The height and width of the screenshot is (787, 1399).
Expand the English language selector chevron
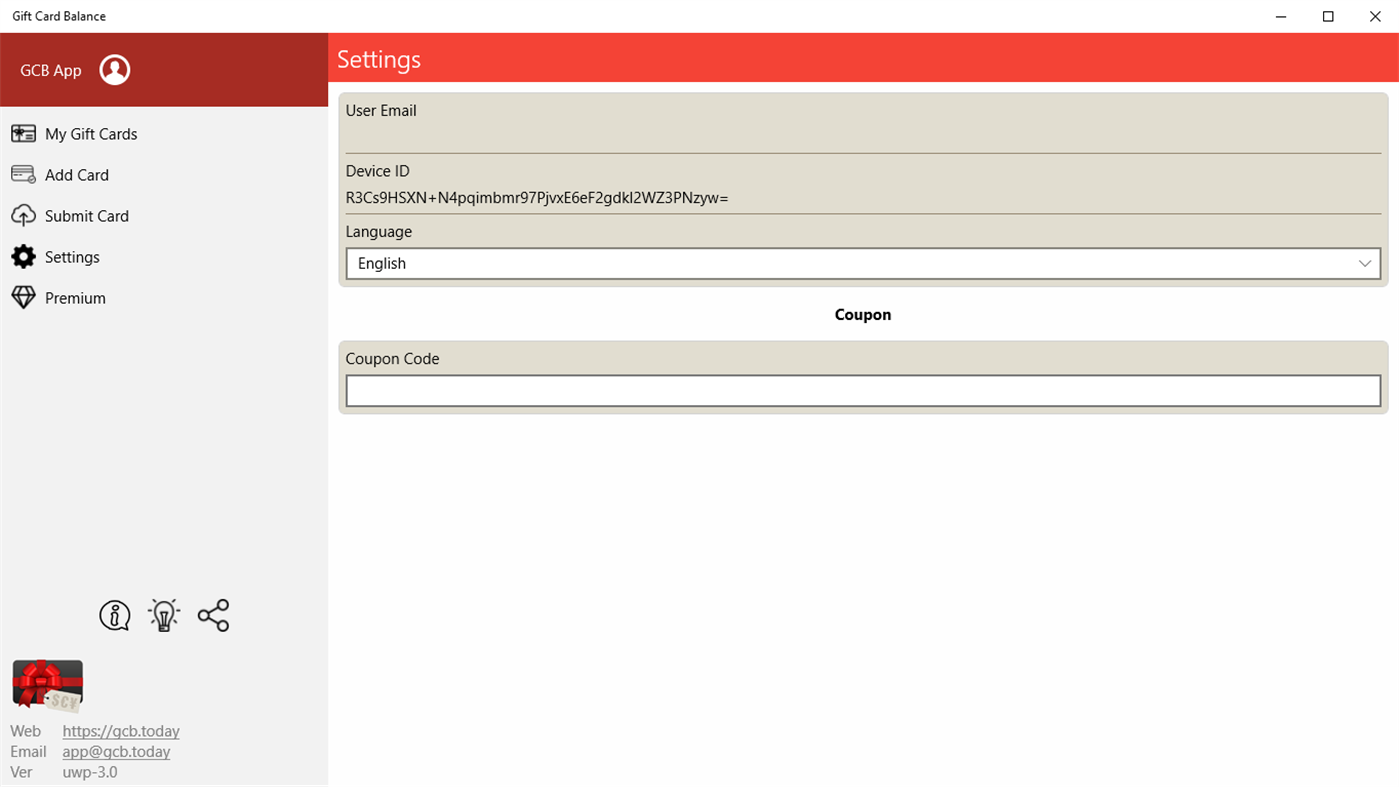click(1365, 263)
